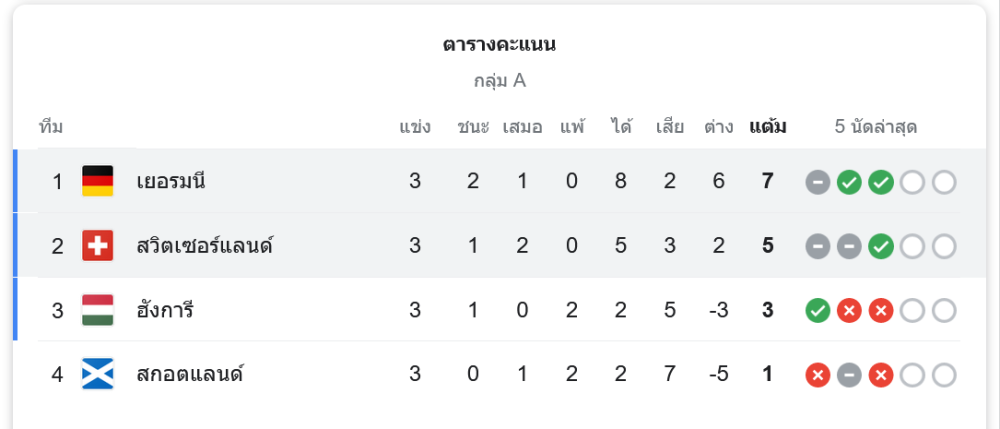Click the กลุ่ม A group label
The width and height of the screenshot is (1000, 429).
499,81
